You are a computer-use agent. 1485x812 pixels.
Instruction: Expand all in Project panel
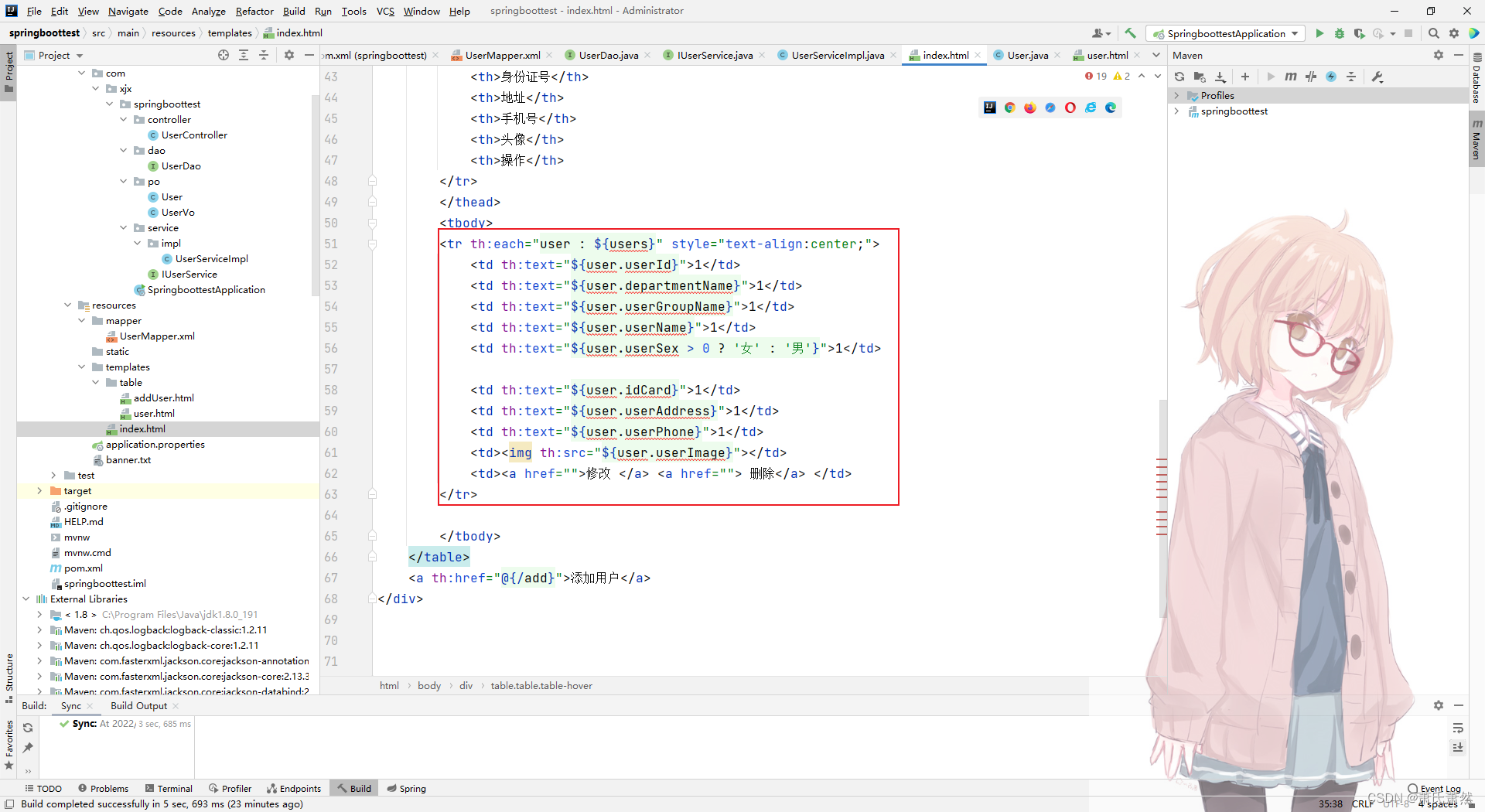click(x=244, y=55)
